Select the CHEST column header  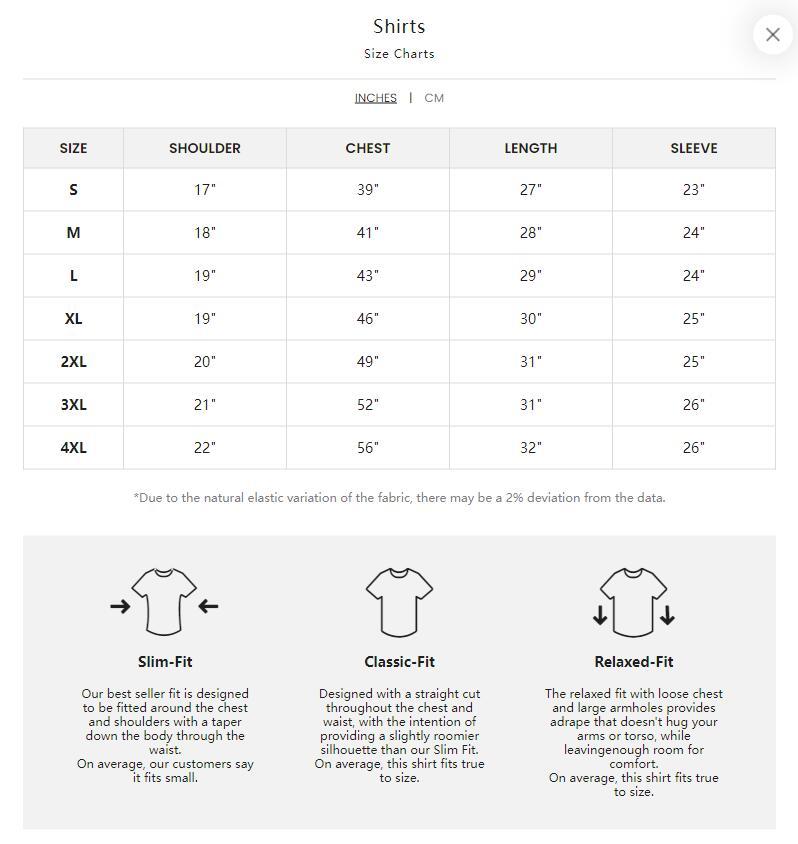tap(367, 148)
